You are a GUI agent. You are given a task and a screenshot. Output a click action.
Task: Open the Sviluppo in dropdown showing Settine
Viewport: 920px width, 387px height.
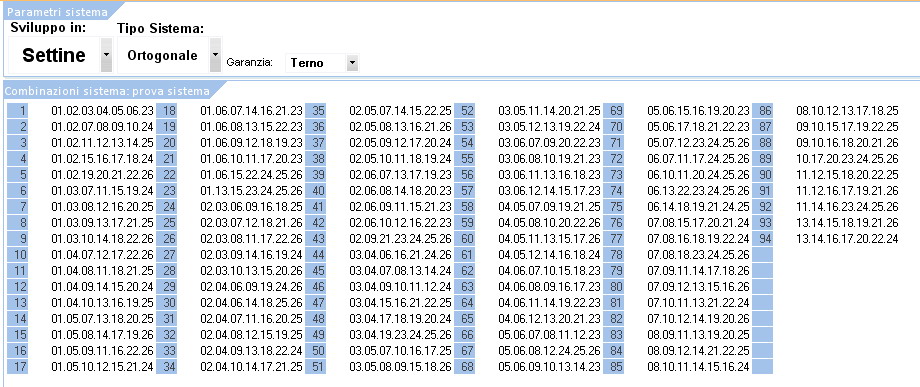[x=106, y=56]
